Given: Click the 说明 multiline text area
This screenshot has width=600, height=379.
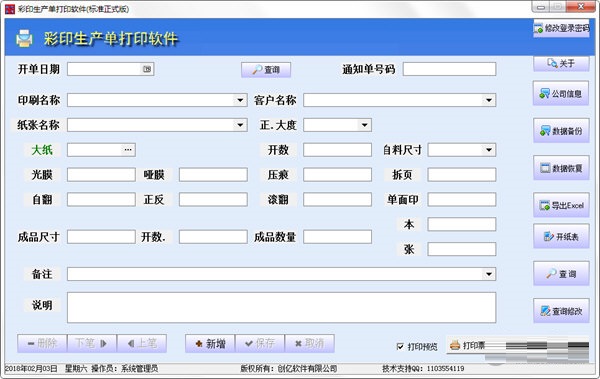Looking at the screenshot, I should (281, 307).
